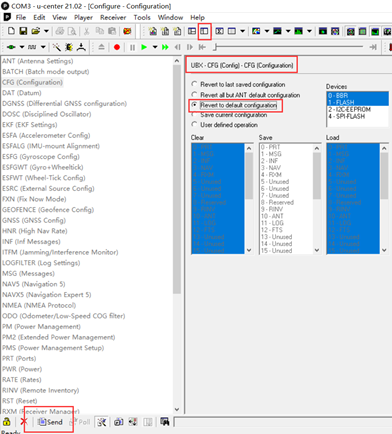Click scroll-down arrow of the Clear list

click(x=249, y=250)
